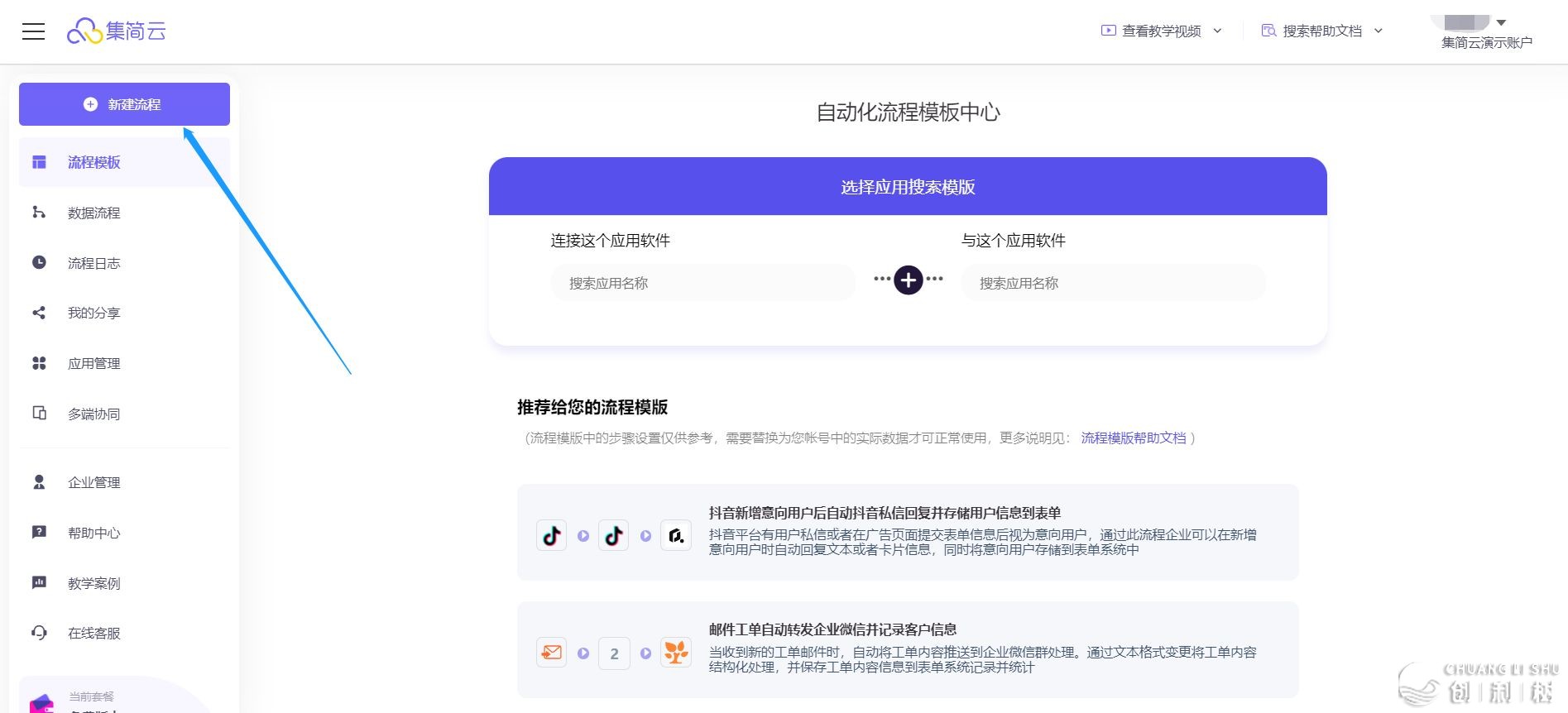The width and height of the screenshot is (1568, 713).
Task: Click the second TikTok icon in 抖音 template
Action: [614, 536]
